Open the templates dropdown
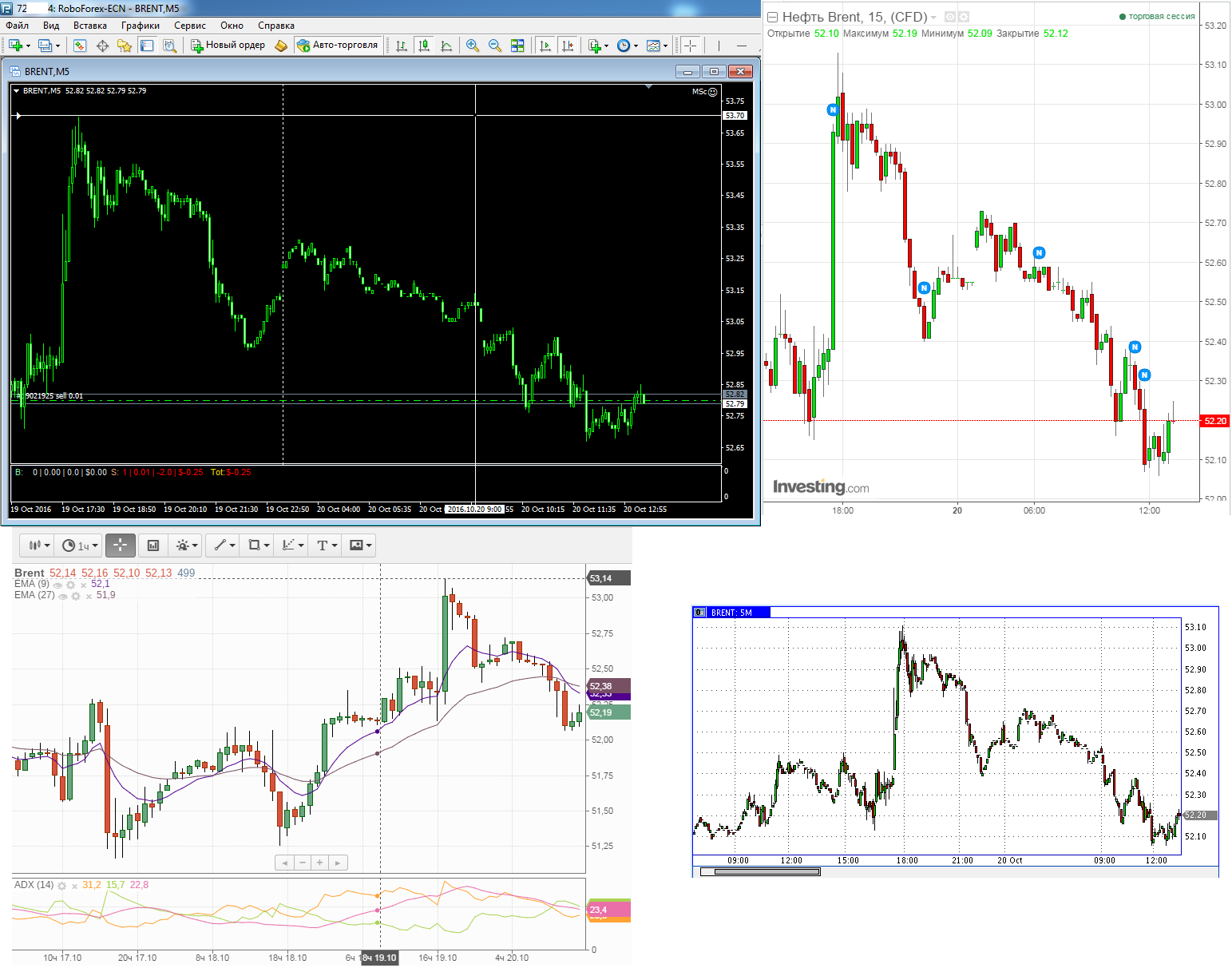1232x968 pixels. click(x=657, y=46)
